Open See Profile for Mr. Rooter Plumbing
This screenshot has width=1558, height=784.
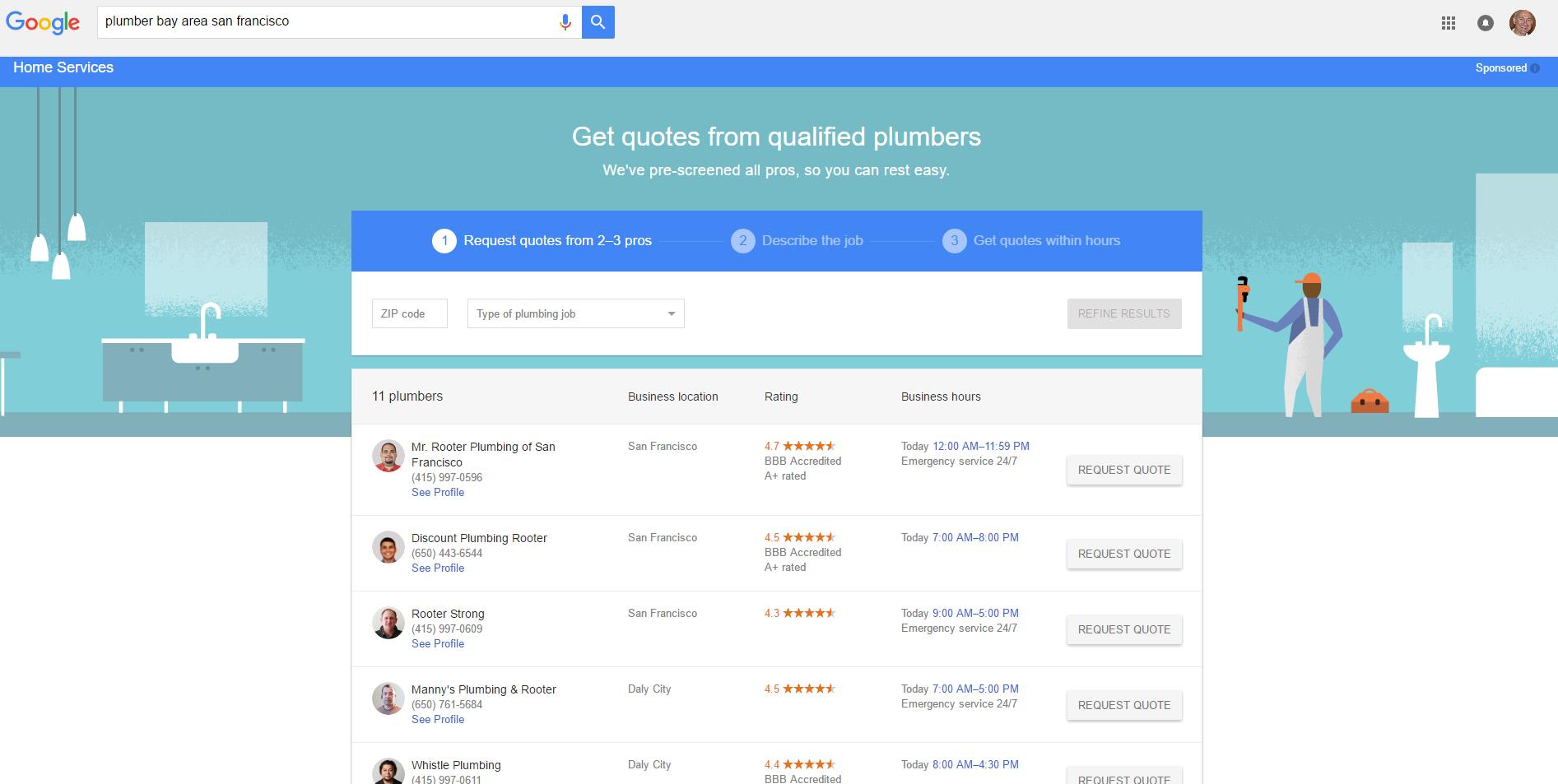pos(438,493)
